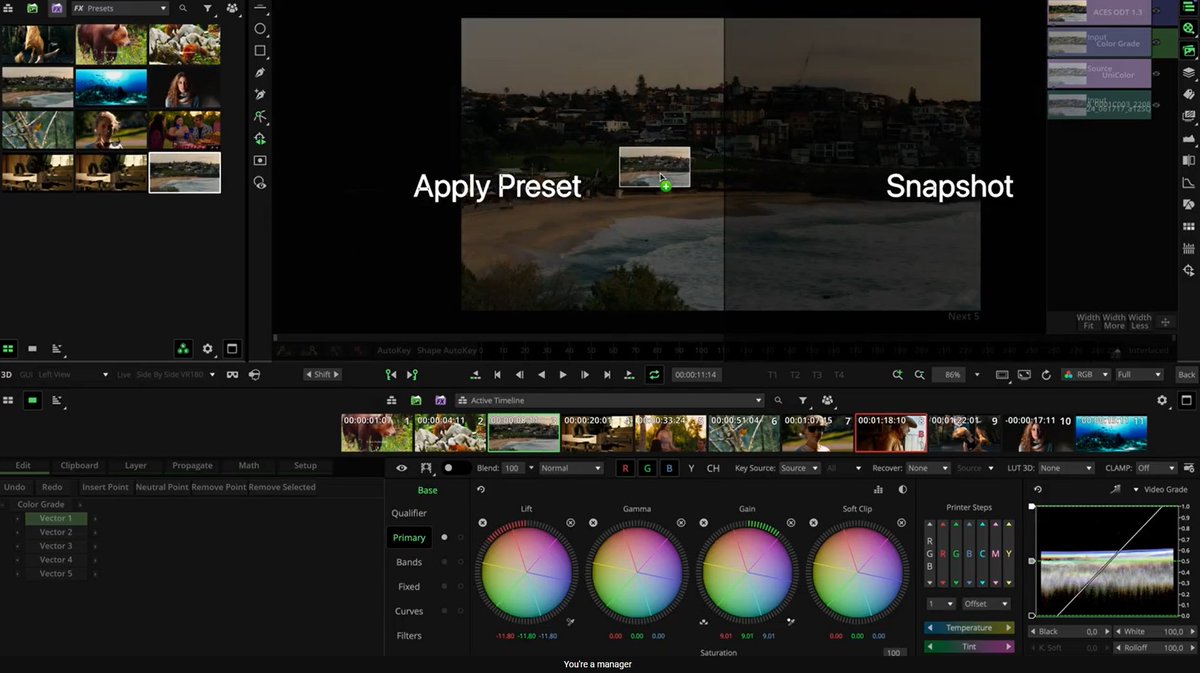Click the histogram icon above color wheels
Image resolution: width=1200 pixels, height=673 pixels.
coord(878,490)
